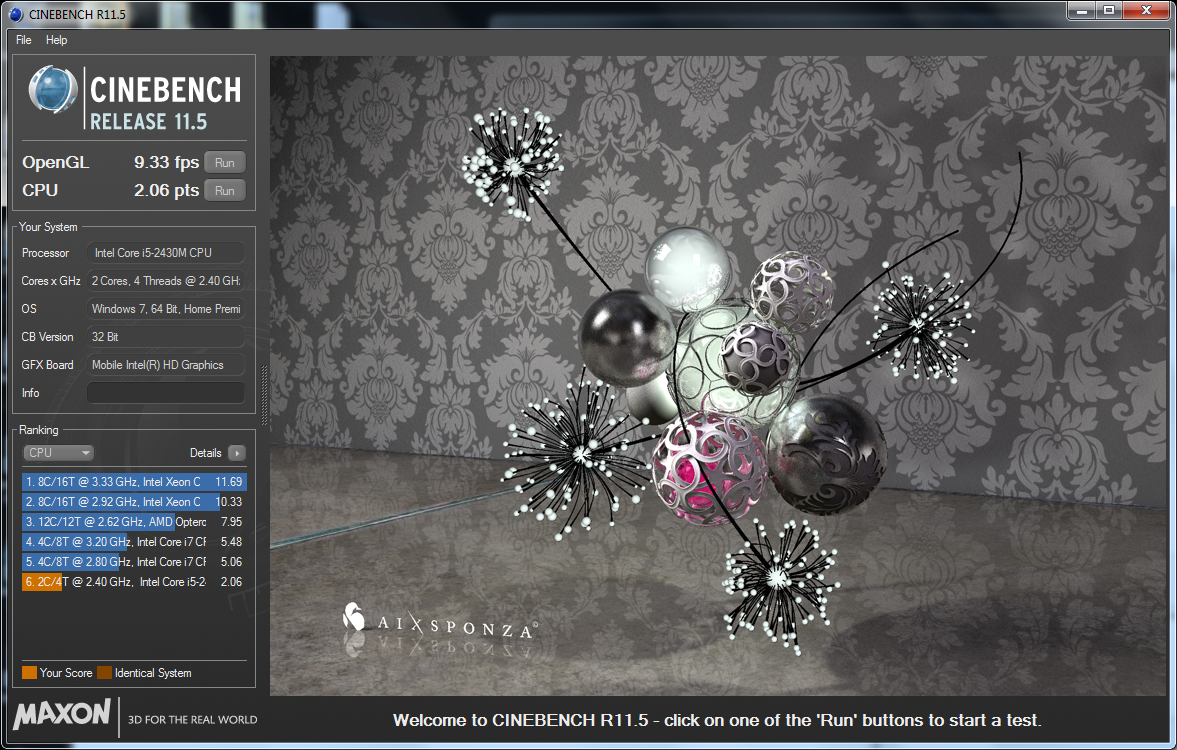The image size is (1177, 750).
Task: Minimize the Cinebench window
Action: tap(1082, 11)
